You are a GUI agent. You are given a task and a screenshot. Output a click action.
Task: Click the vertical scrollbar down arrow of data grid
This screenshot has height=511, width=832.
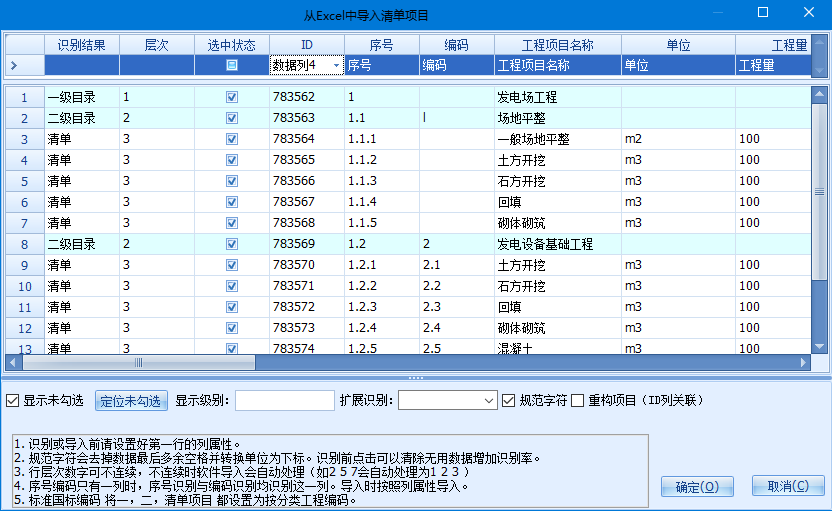819,346
